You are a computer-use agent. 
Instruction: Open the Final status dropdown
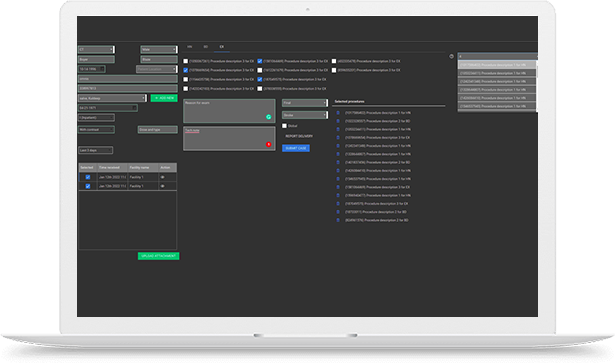(x=305, y=103)
